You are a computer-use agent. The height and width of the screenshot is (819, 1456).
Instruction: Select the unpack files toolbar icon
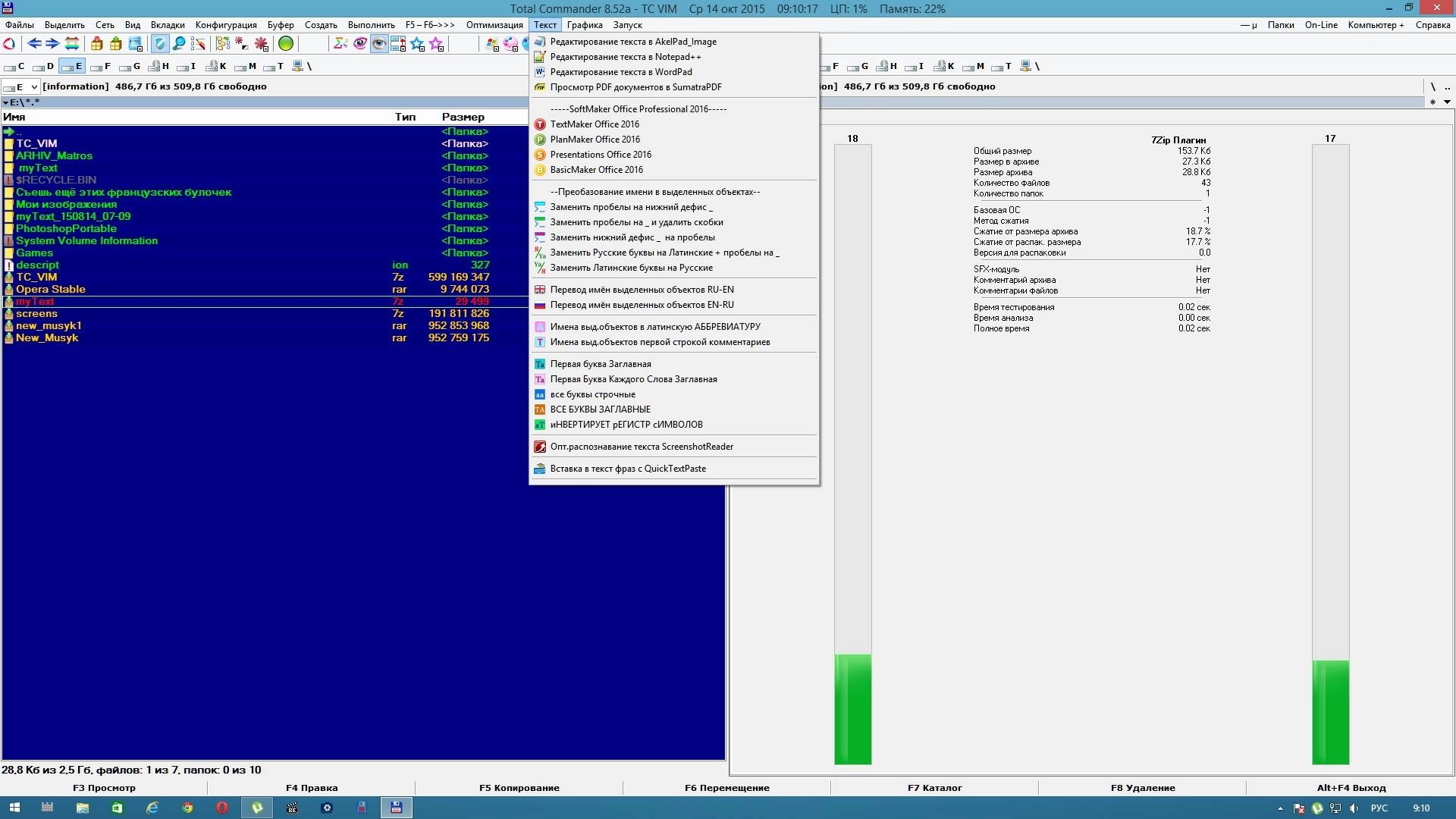(x=114, y=44)
